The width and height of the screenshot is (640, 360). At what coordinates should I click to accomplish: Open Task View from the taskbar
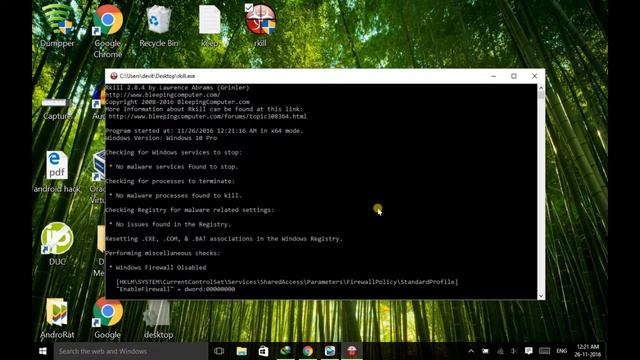(x=219, y=351)
